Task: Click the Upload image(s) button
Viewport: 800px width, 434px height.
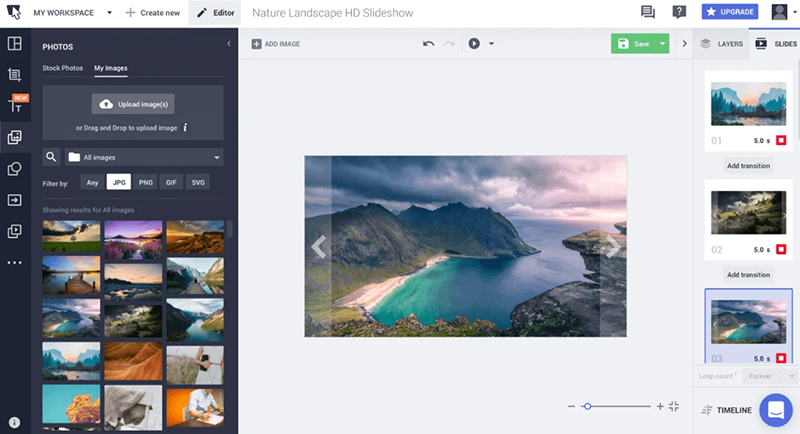Action: tap(133, 103)
